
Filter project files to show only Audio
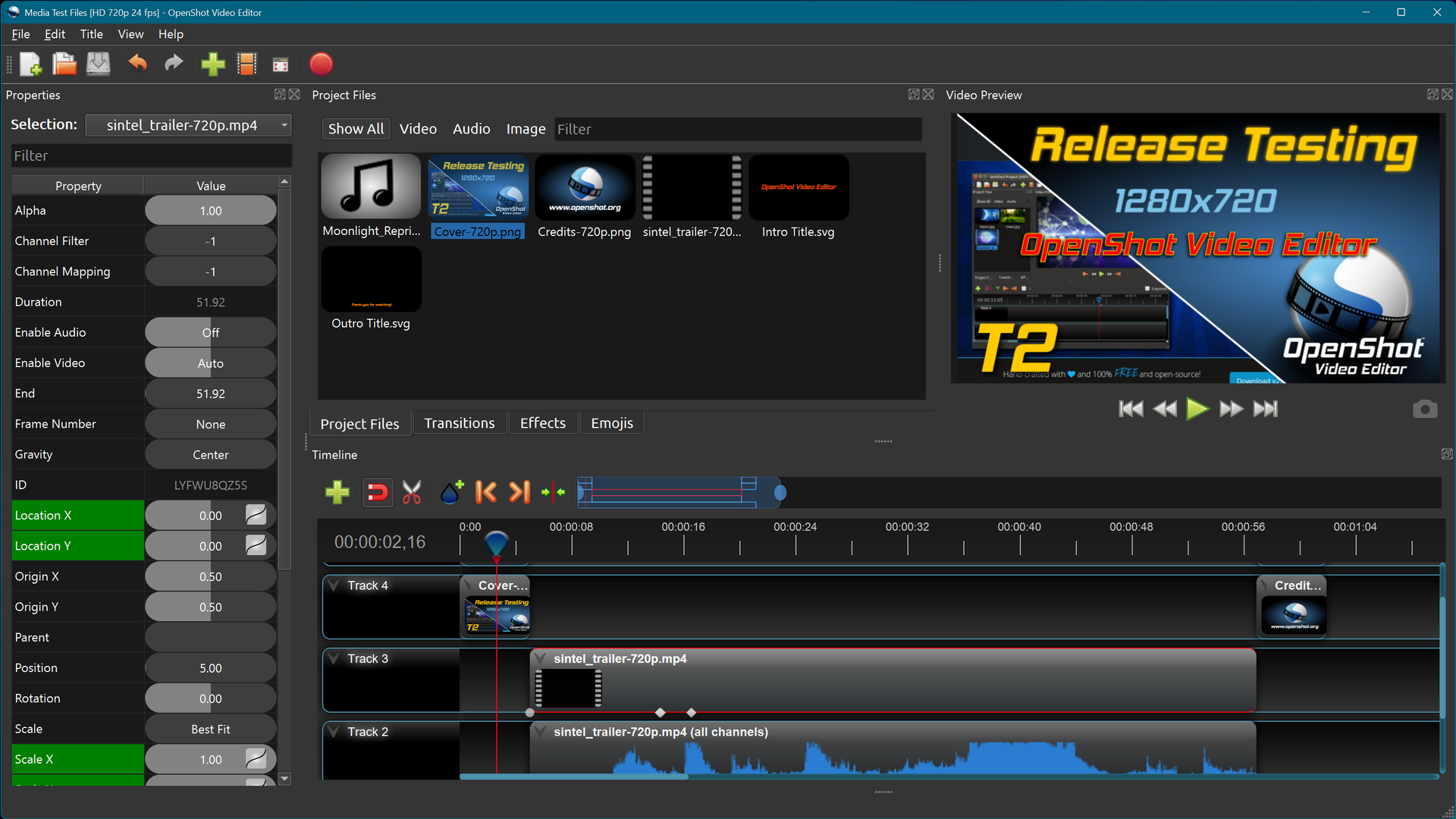(x=471, y=129)
